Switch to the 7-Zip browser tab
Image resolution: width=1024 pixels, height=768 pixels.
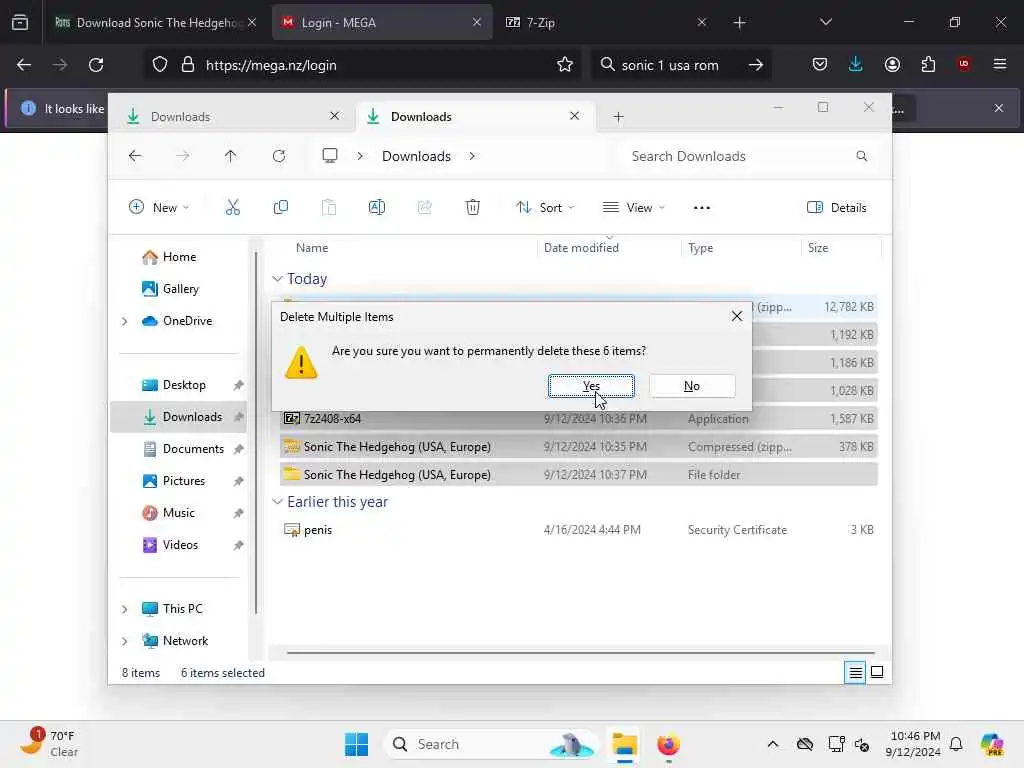pos(606,22)
